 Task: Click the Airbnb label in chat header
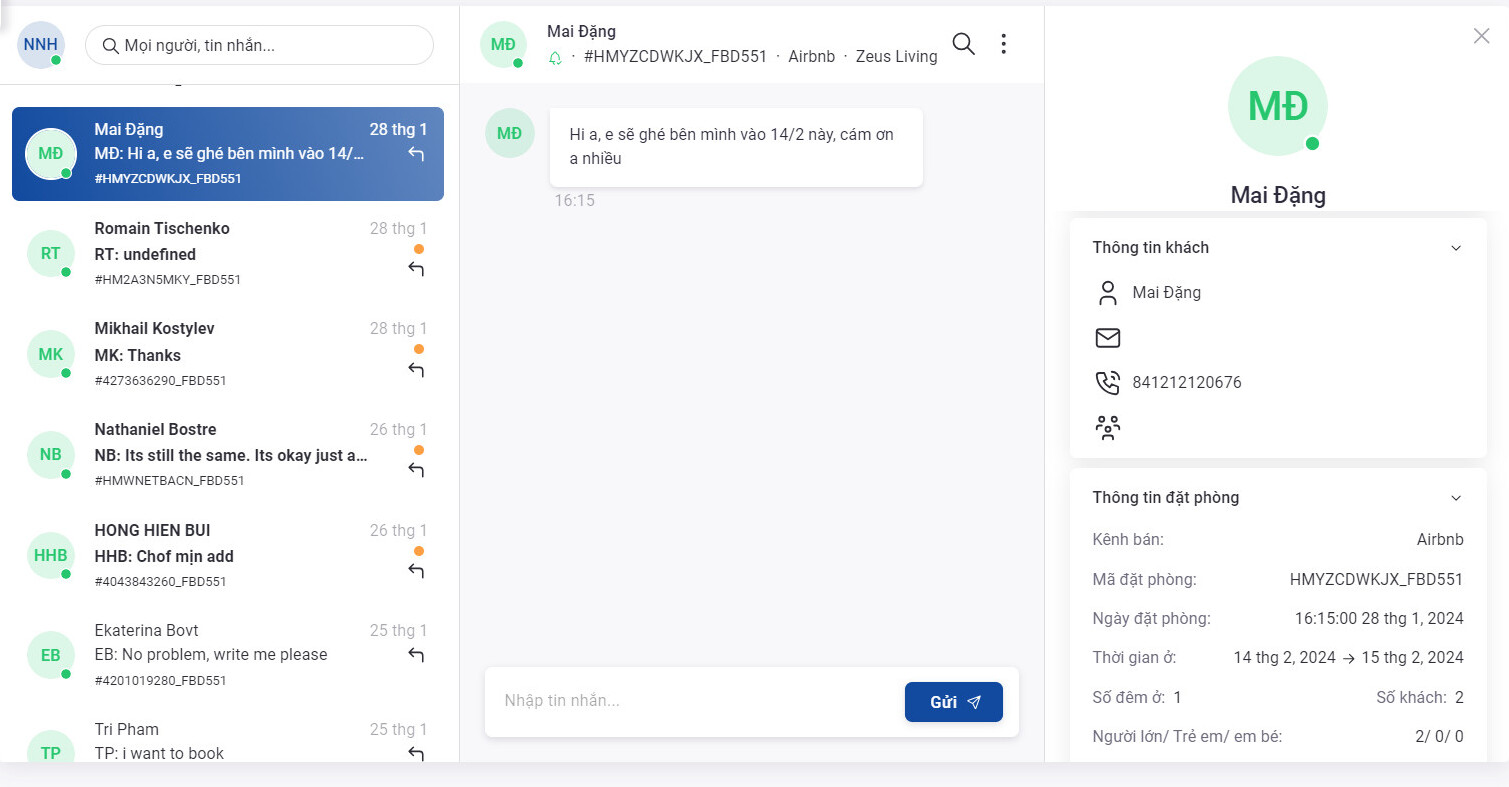click(x=811, y=57)
